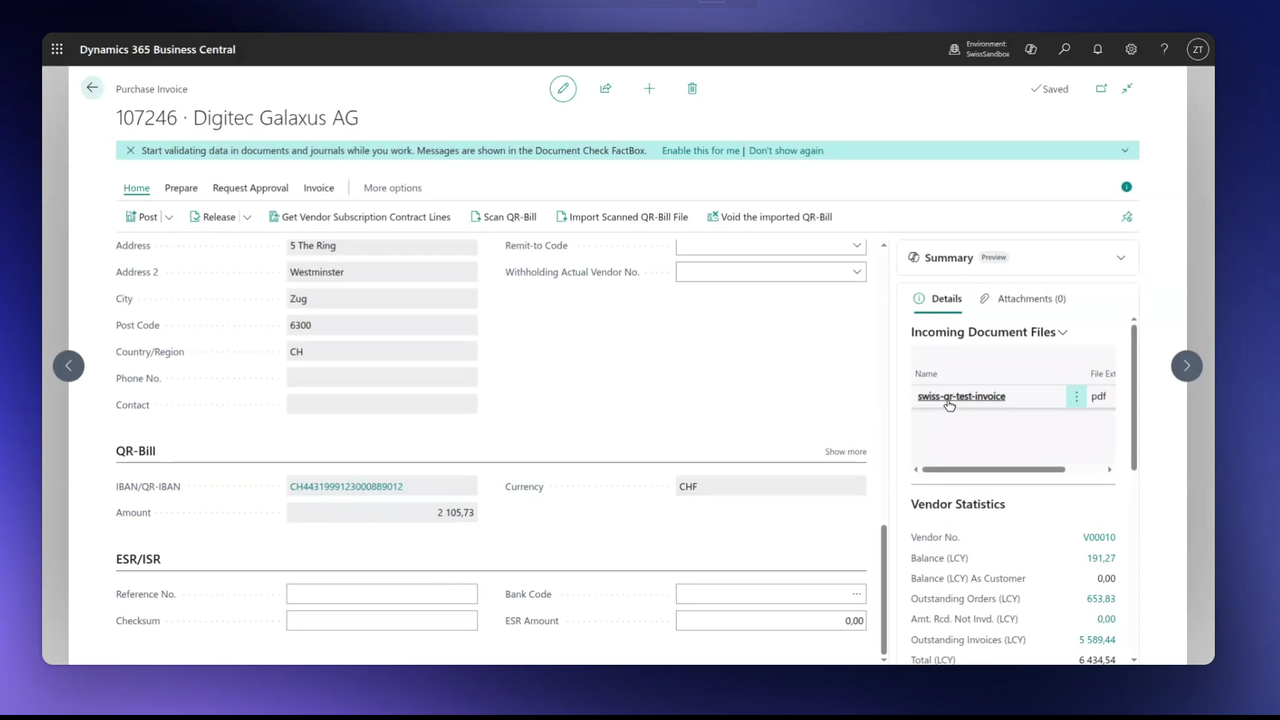Open the ZT user account avatar
Screen dimensions: 1280x720
click(1197, 49)
